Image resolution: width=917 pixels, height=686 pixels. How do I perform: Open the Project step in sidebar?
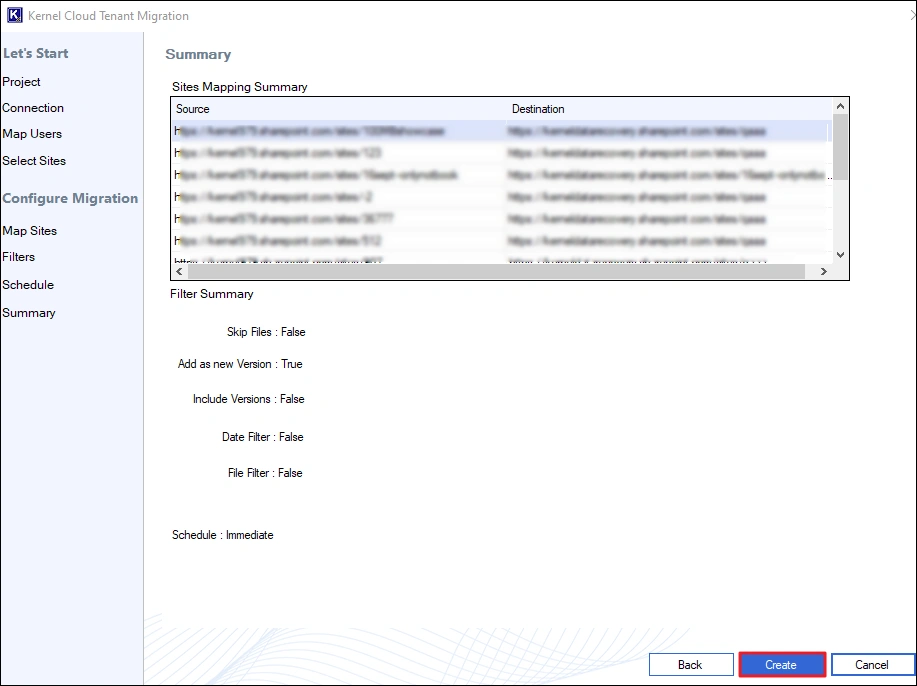click(x=22, y=82)
